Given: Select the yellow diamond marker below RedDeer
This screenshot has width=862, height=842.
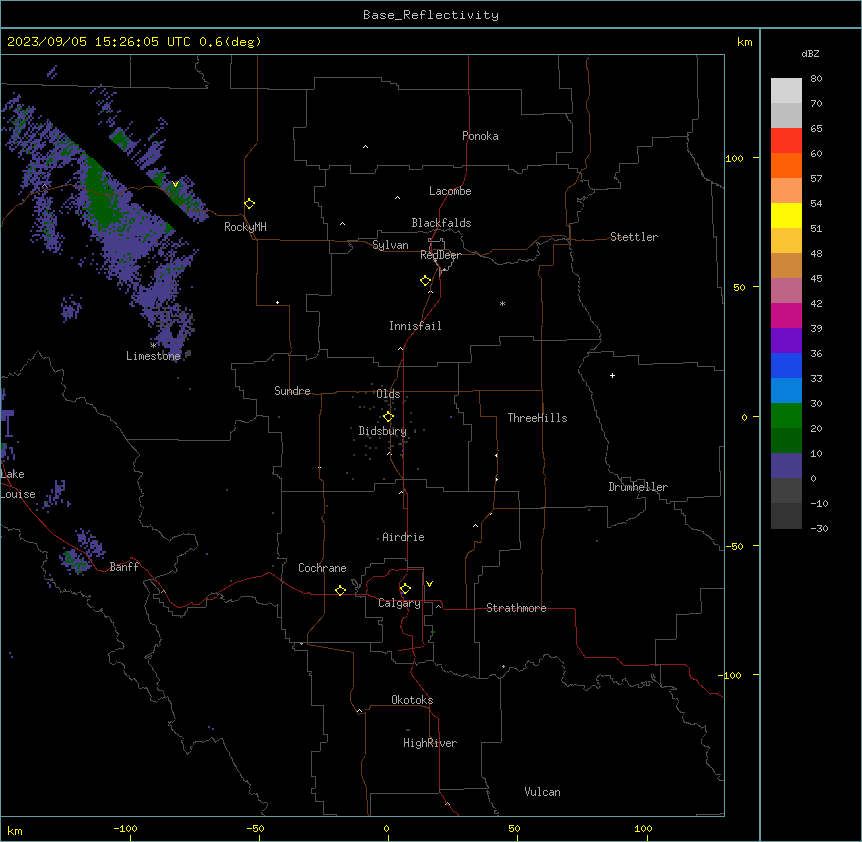Looking at the screenshot, I should [426, 281].
